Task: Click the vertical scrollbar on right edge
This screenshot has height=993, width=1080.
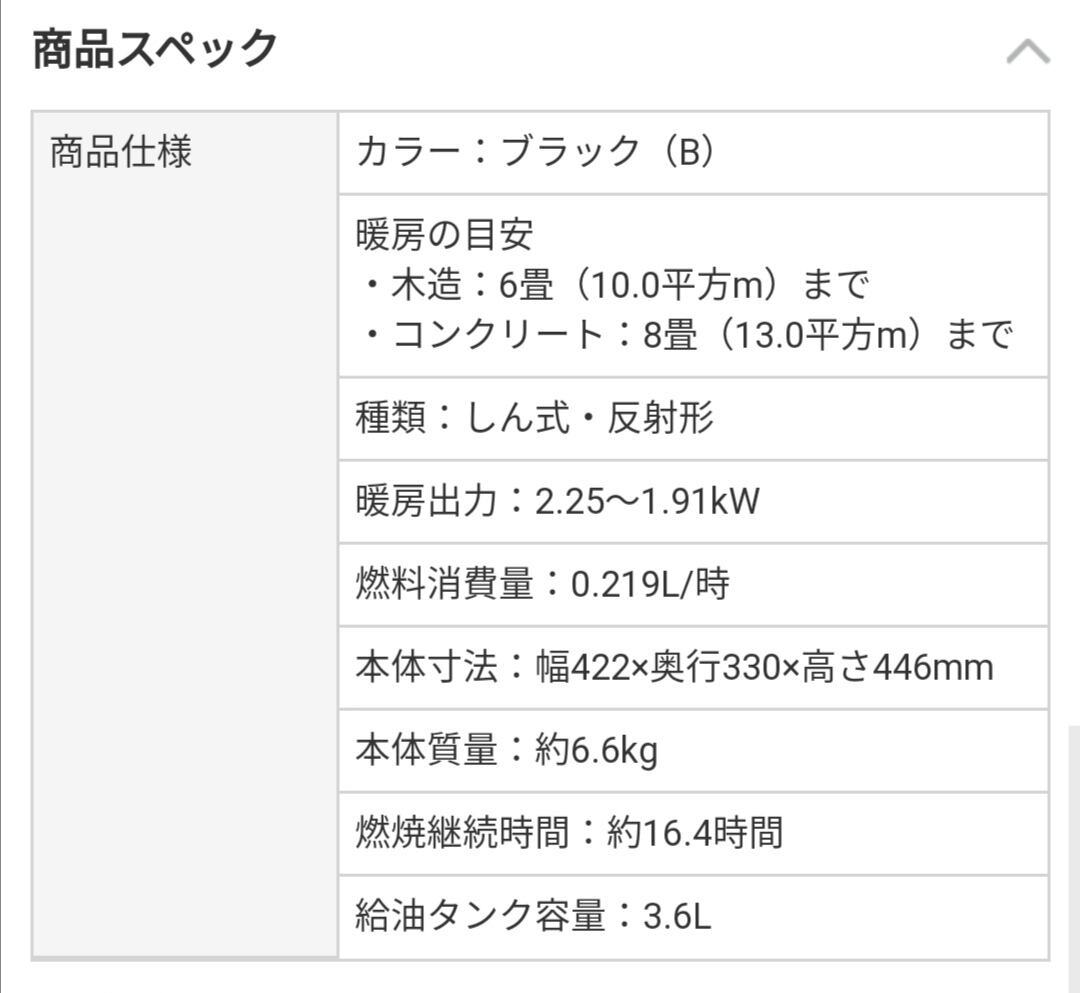Action: point(1073,850)
